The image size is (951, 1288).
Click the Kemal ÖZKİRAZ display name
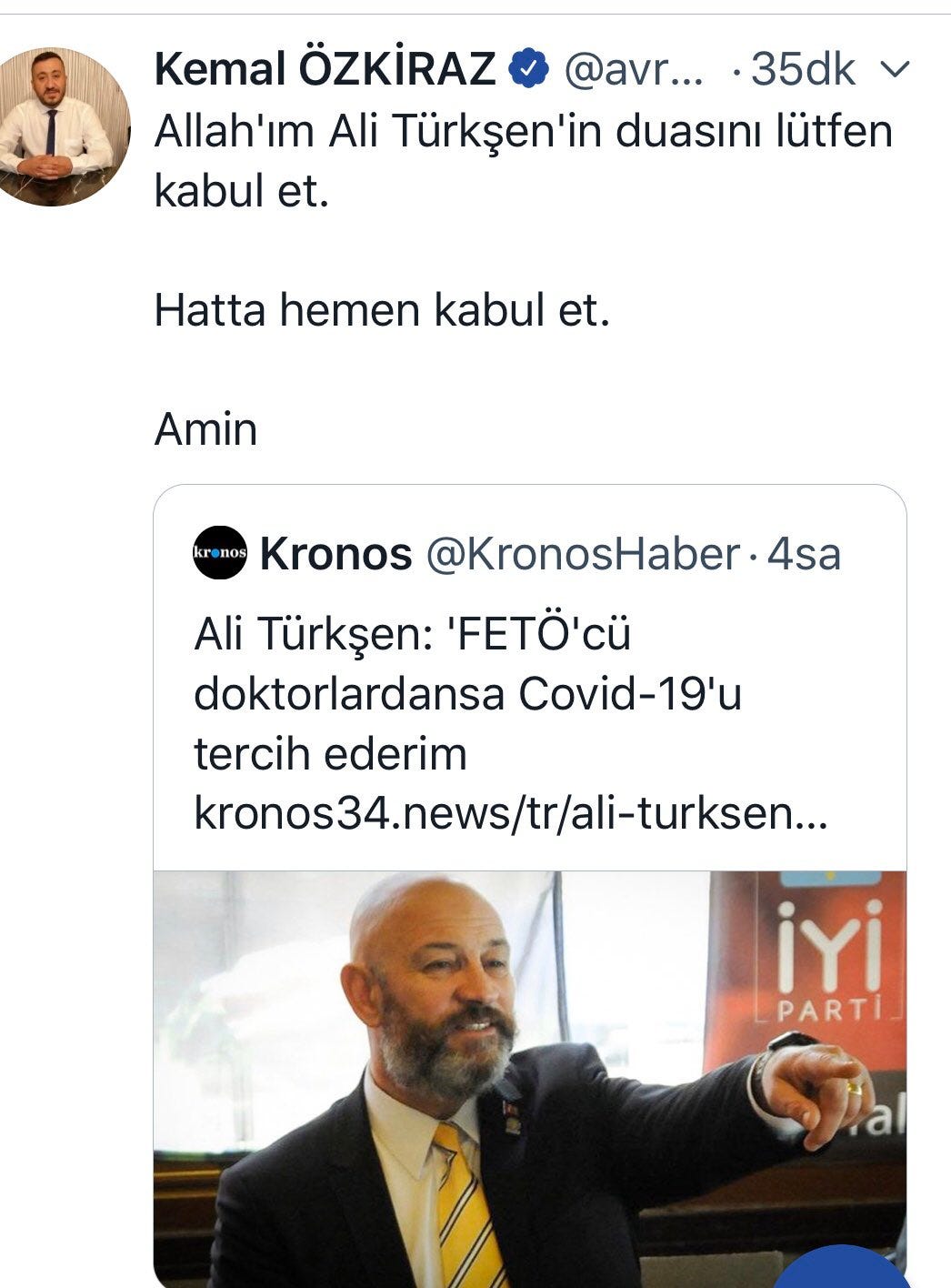[x=325, y=70]
